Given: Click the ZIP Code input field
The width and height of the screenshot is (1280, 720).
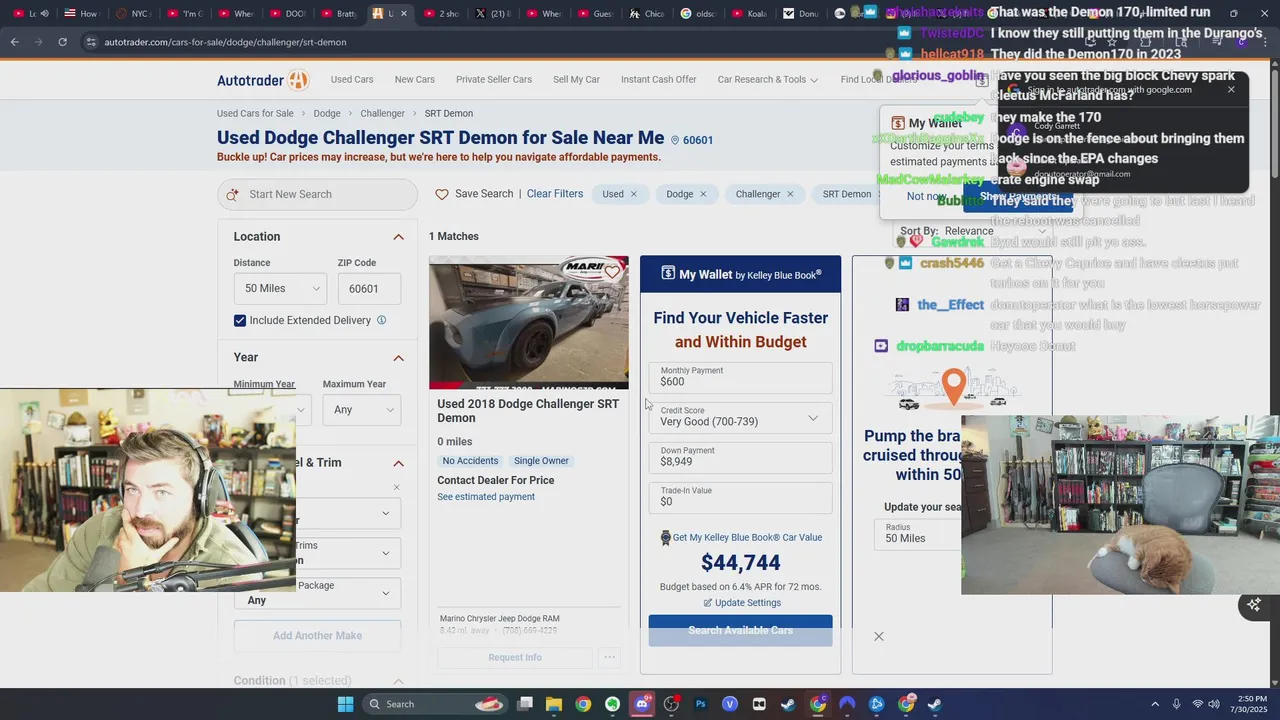Looking at the screenshot, I should tap(369, 288).
